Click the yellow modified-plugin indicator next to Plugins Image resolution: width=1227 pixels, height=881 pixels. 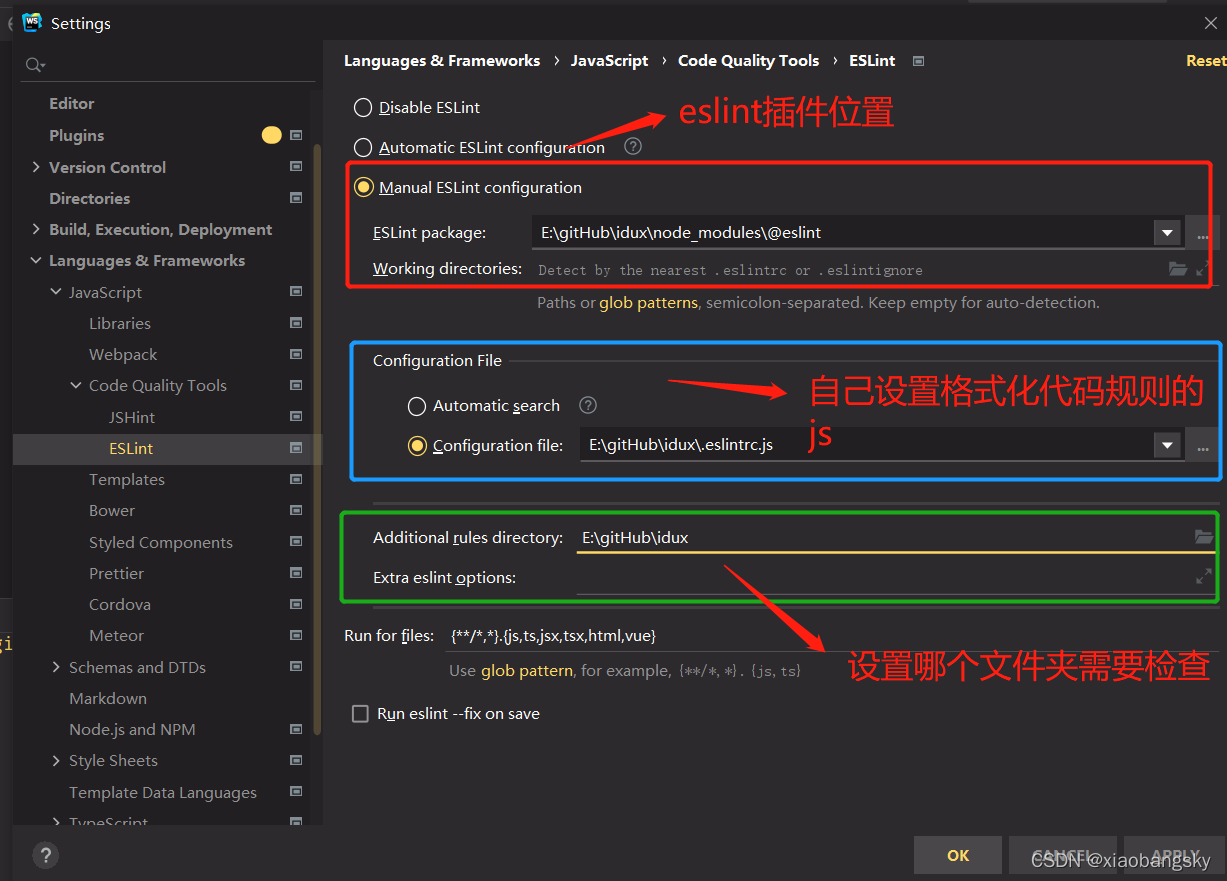(271, 135)
